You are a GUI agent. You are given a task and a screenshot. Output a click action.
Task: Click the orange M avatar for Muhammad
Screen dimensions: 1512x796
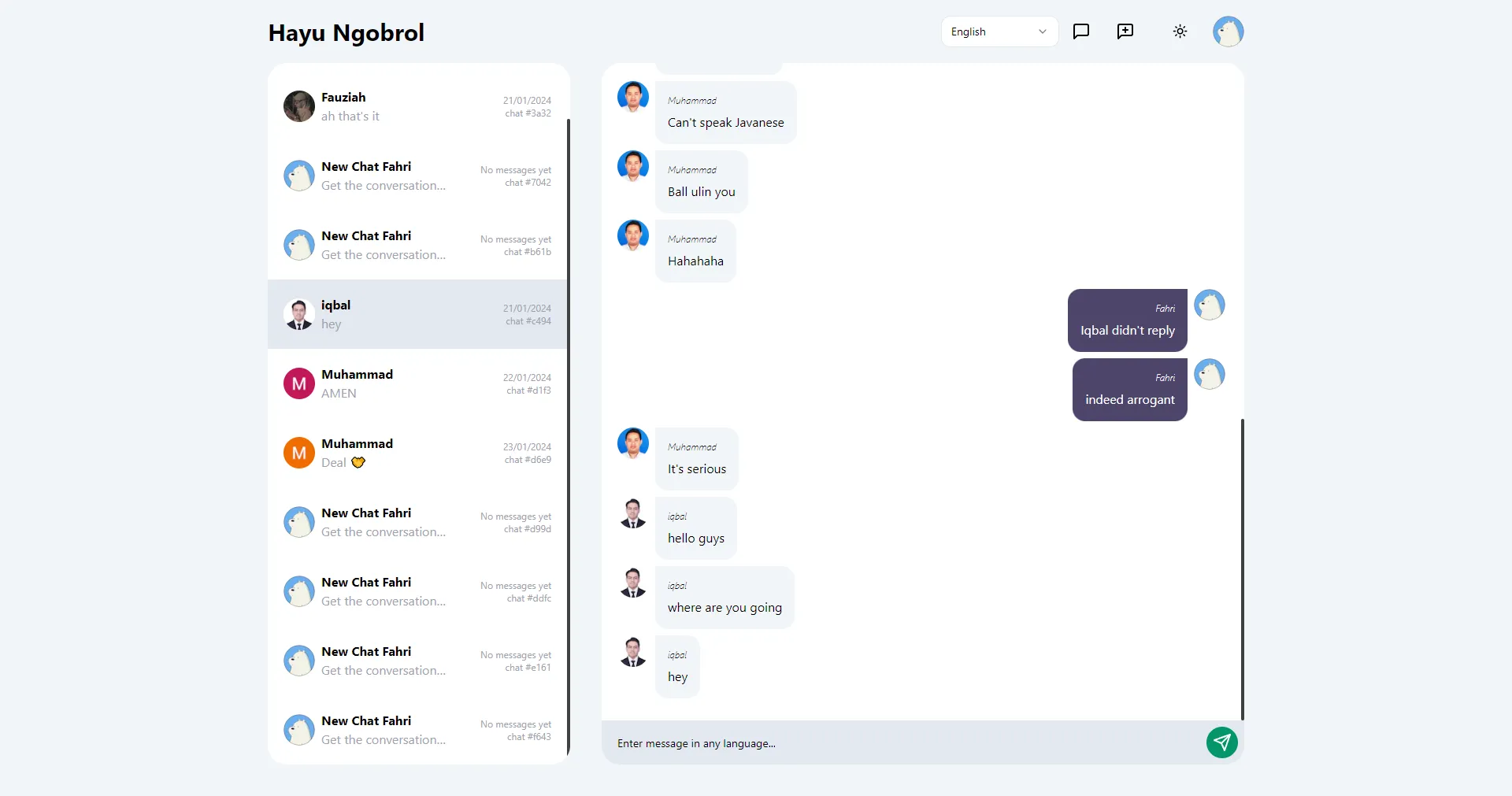tap(299, 453)
